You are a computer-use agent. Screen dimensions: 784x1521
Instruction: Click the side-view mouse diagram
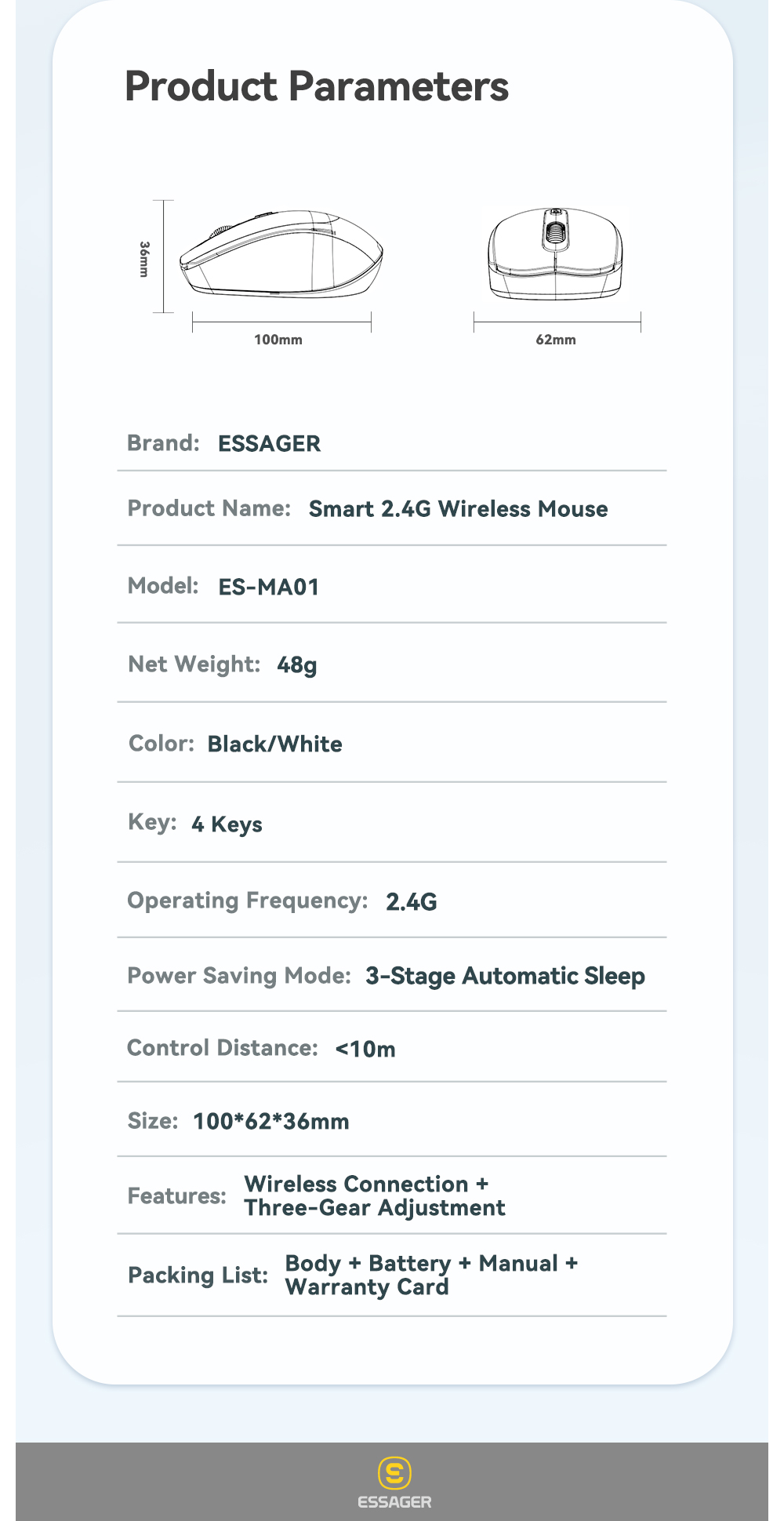tap(281, 253)
